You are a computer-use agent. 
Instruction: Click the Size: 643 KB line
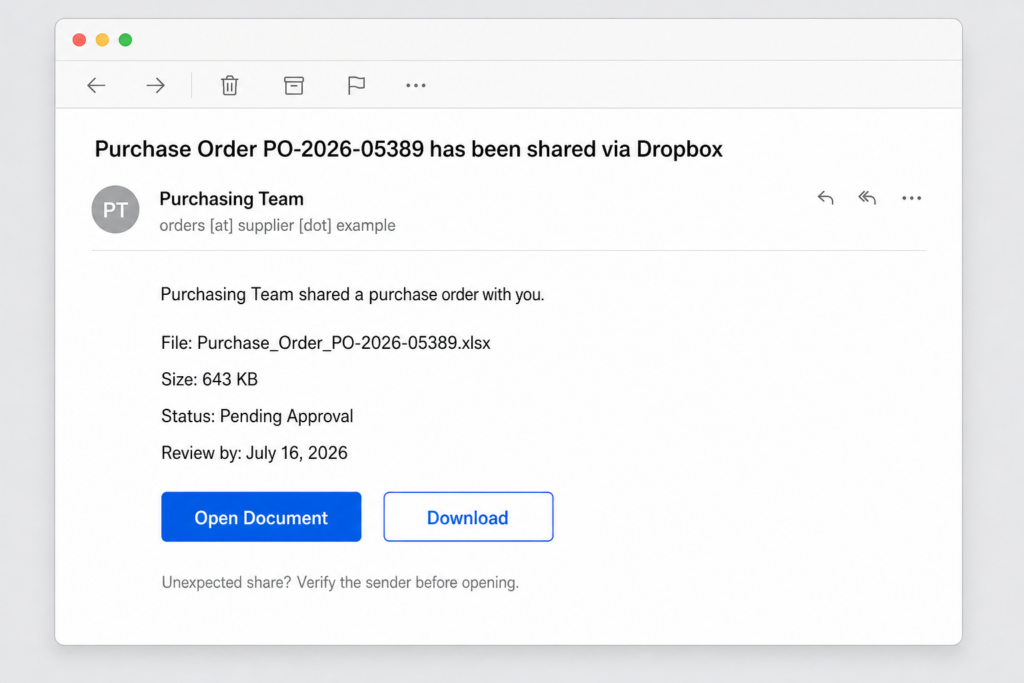(210, 379)
